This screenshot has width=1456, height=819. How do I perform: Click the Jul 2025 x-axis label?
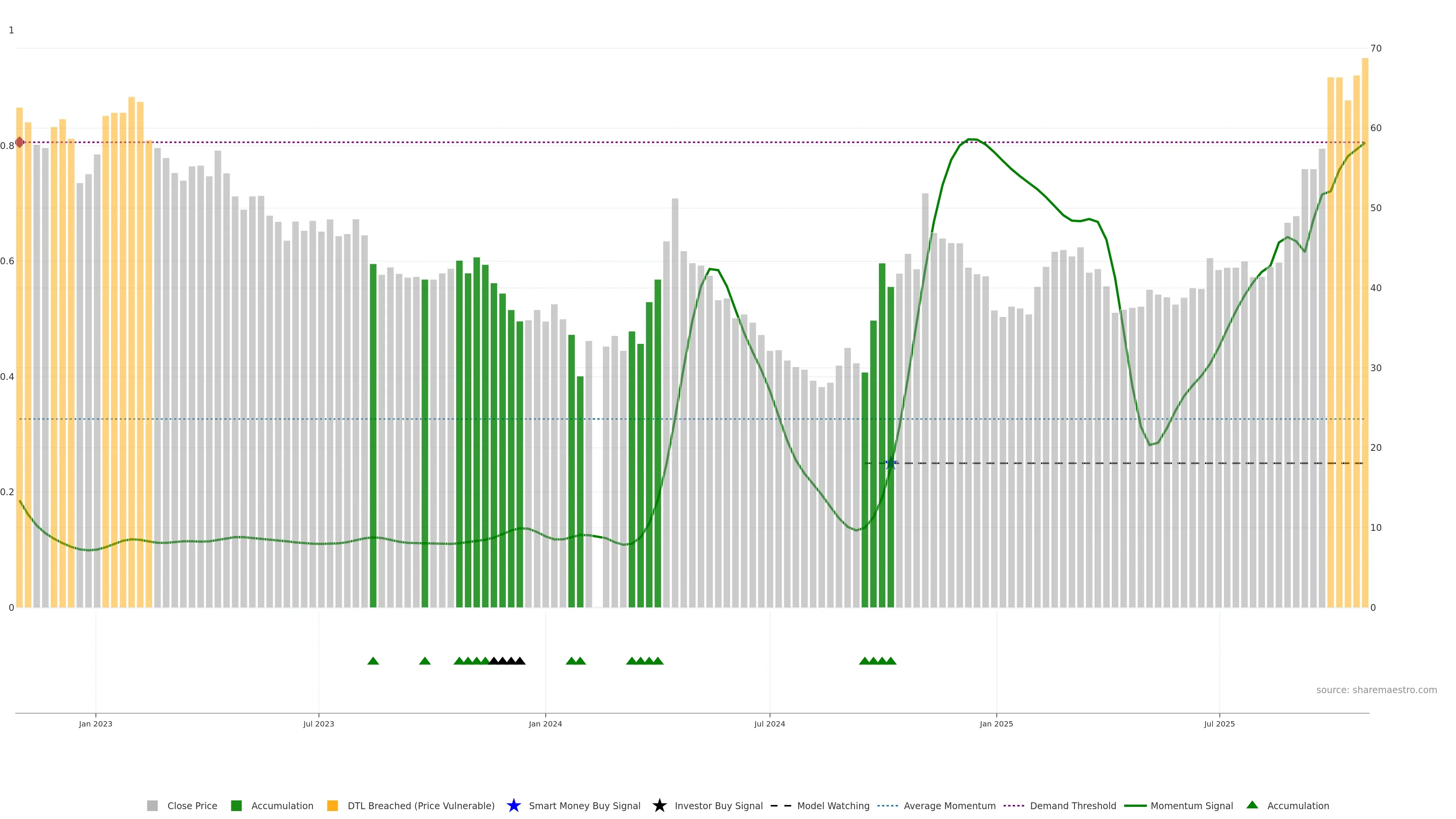click(x=1219, y=724)
